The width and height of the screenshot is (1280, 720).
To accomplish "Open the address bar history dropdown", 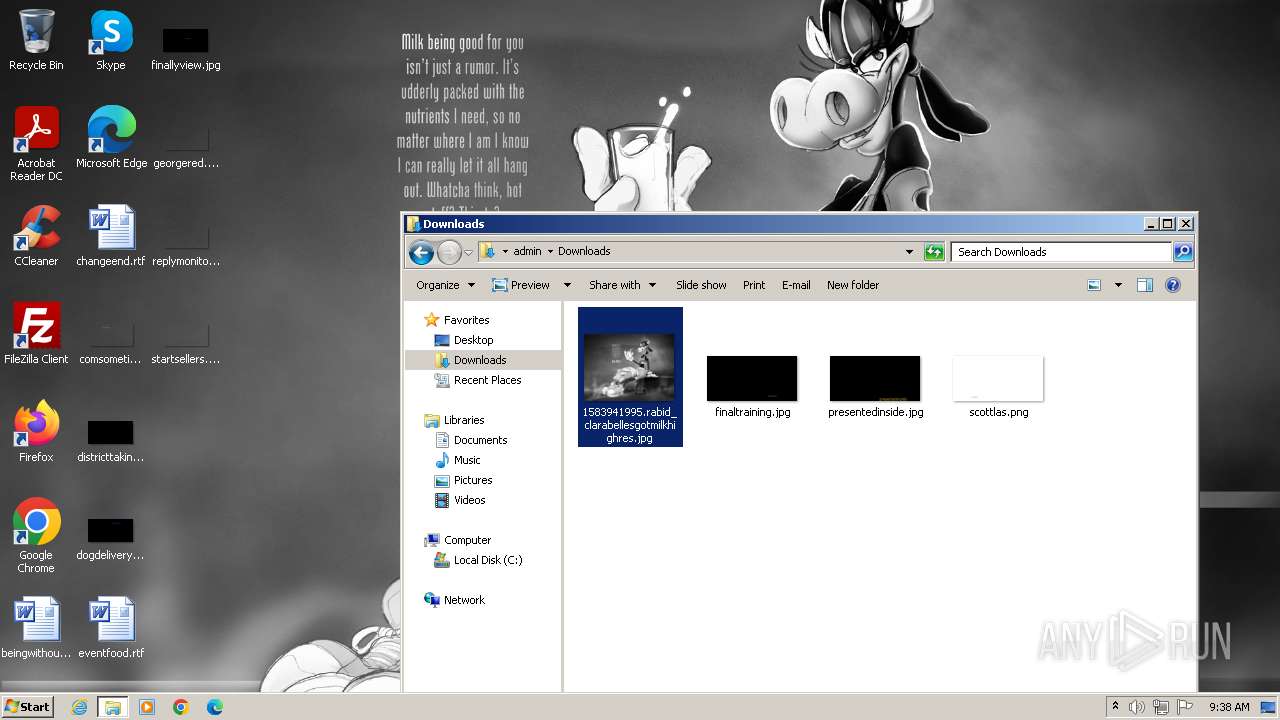I will pyautogui.click(x=909, y=252).
